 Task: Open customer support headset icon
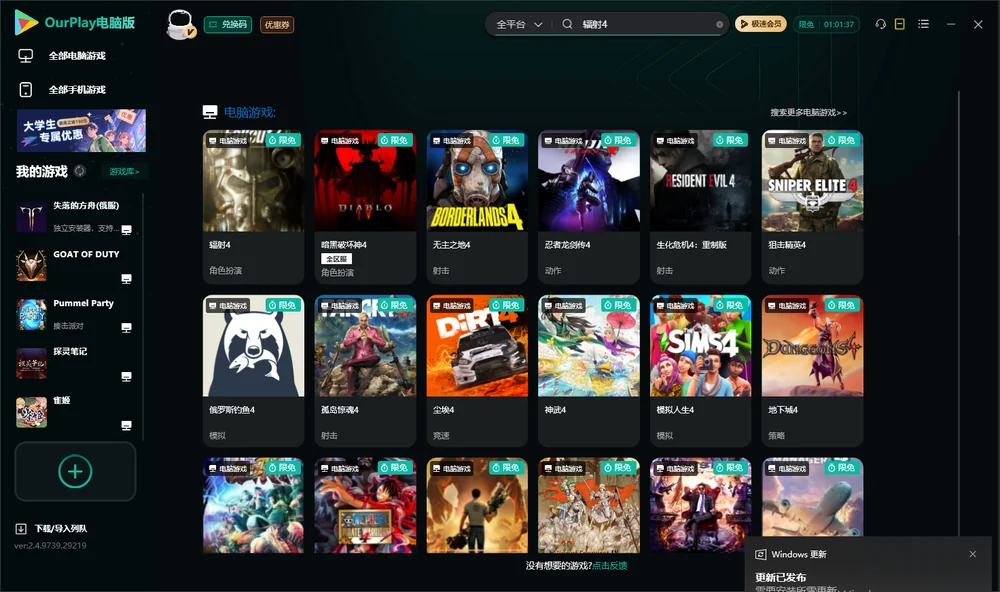click(x=880, y=24)
